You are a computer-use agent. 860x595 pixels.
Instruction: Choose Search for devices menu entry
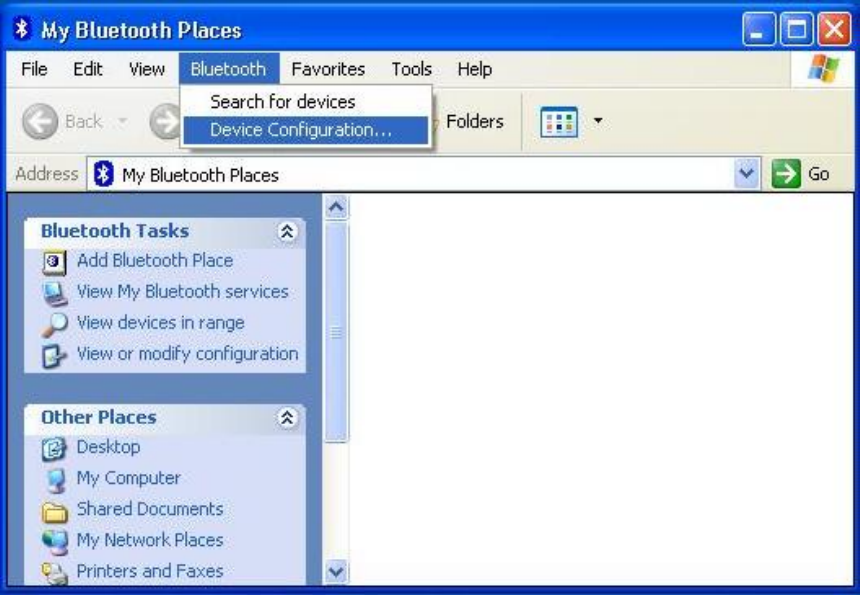(305, 102)
